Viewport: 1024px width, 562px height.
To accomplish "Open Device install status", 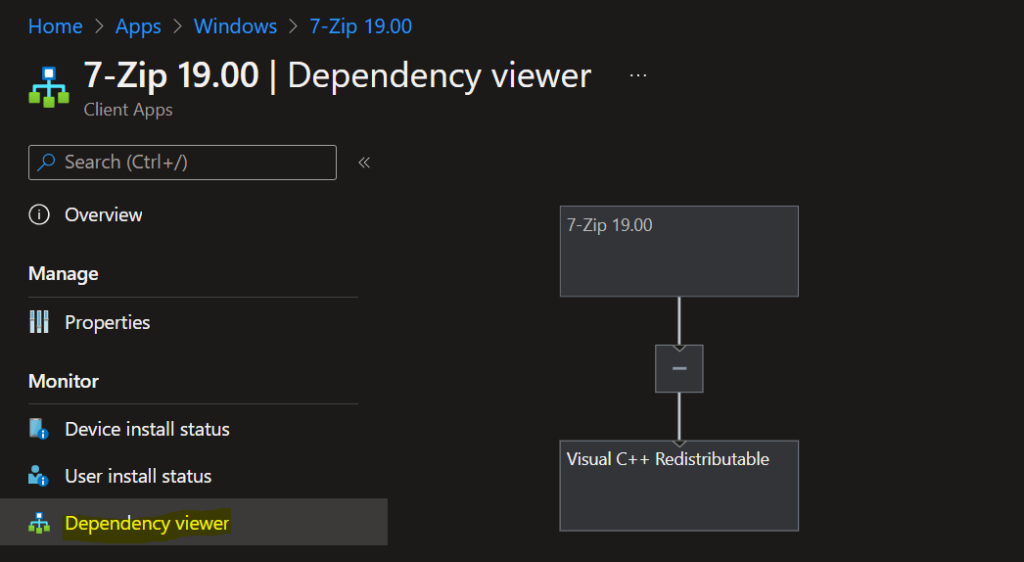I will coord(147,429).
